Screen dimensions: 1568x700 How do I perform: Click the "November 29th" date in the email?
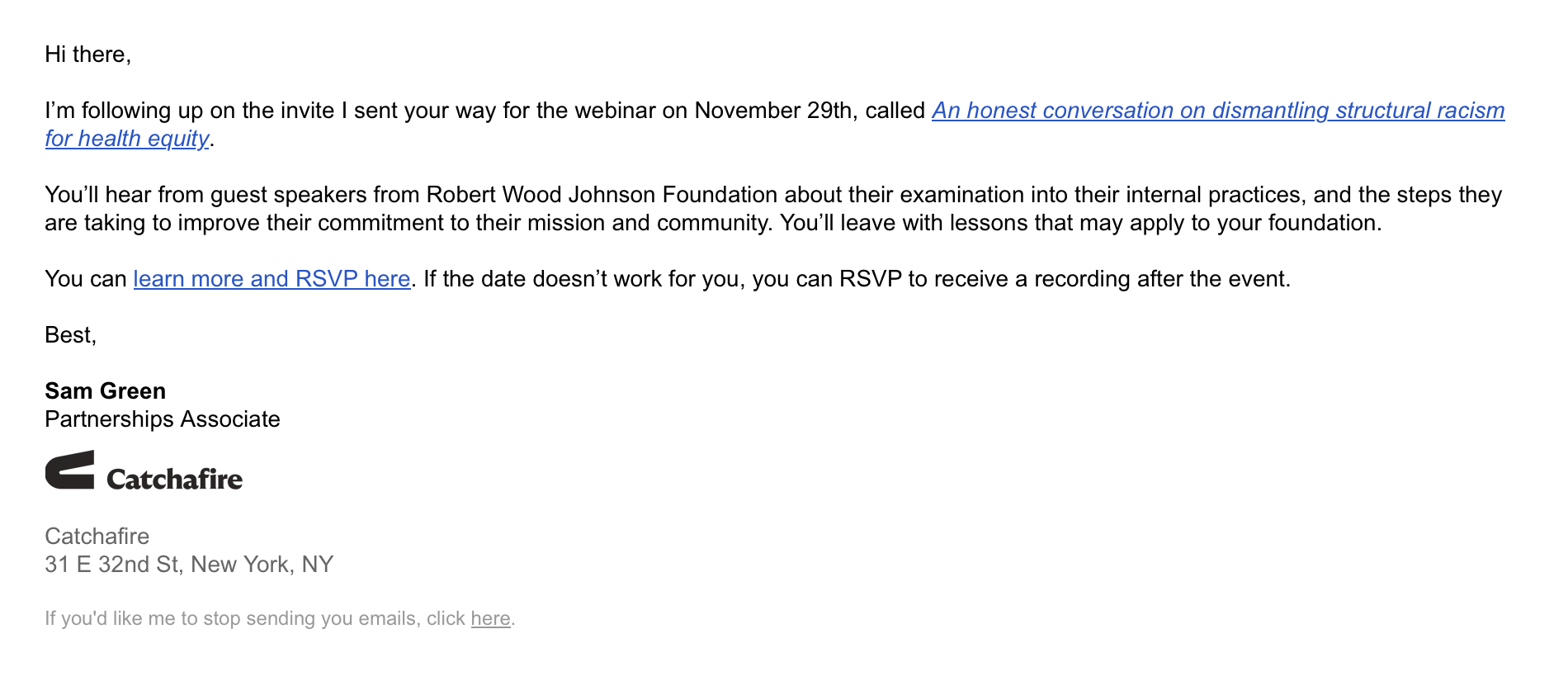click(x=773, y=111)
